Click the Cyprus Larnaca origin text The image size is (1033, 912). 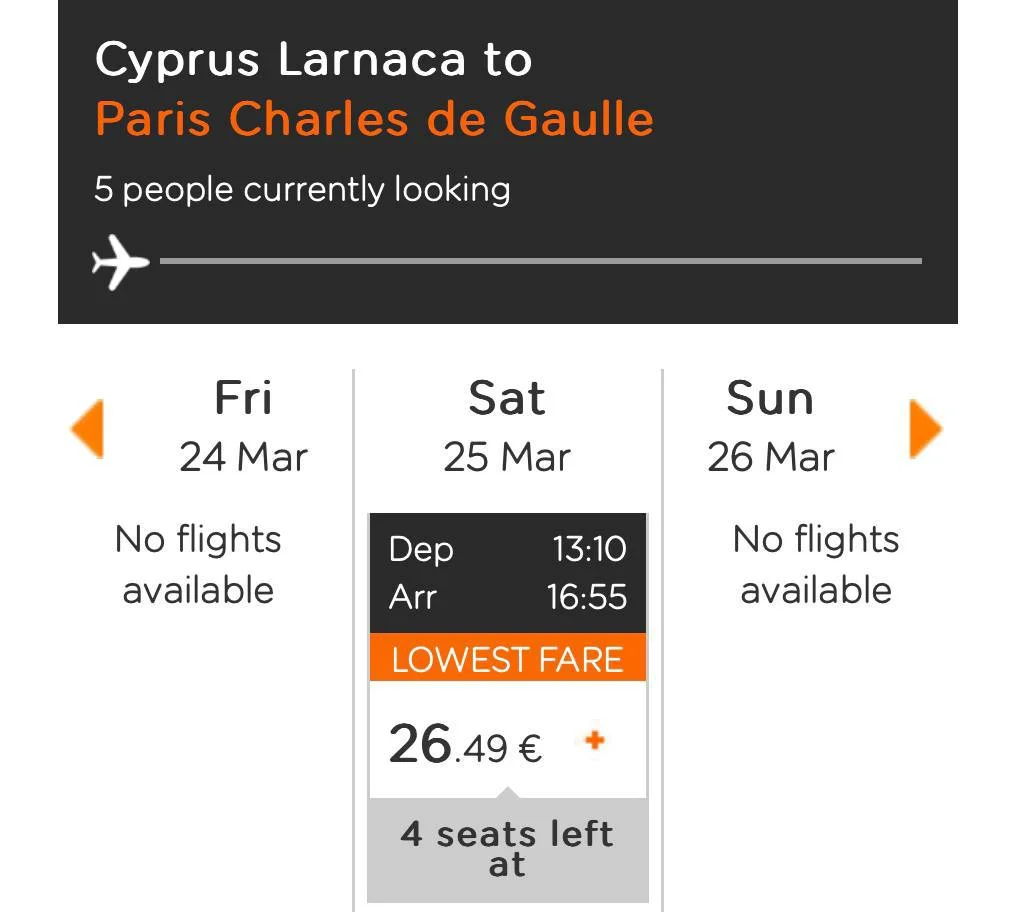pos(280,60)
